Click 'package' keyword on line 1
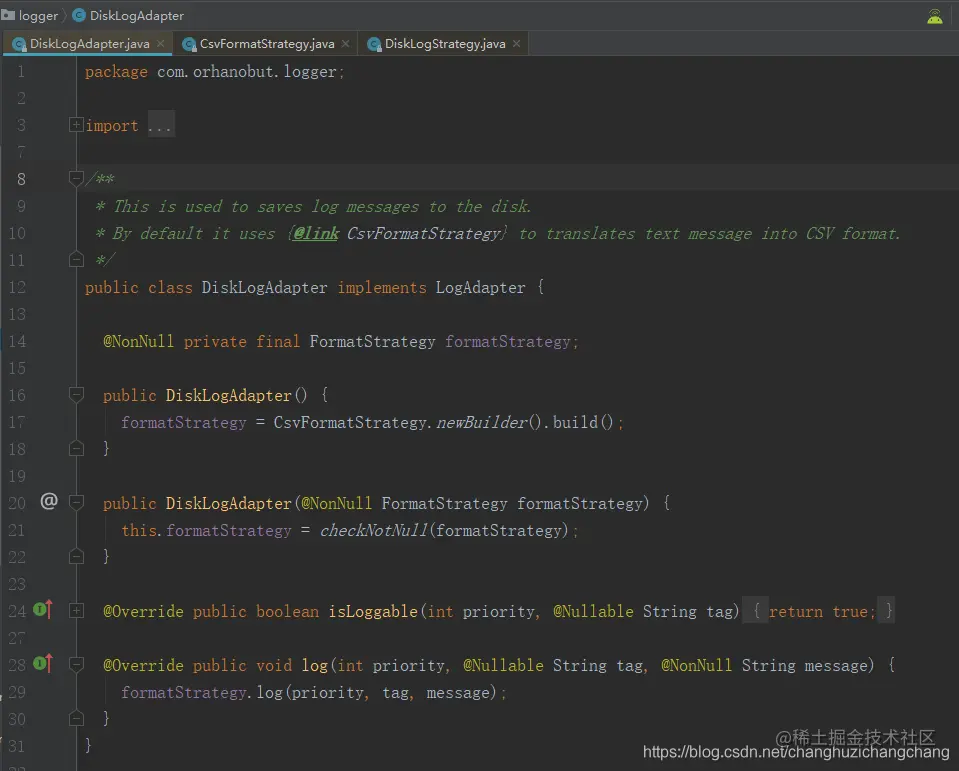Image resolution: width=959 pixels, height=771 pixels. point(116,72)
